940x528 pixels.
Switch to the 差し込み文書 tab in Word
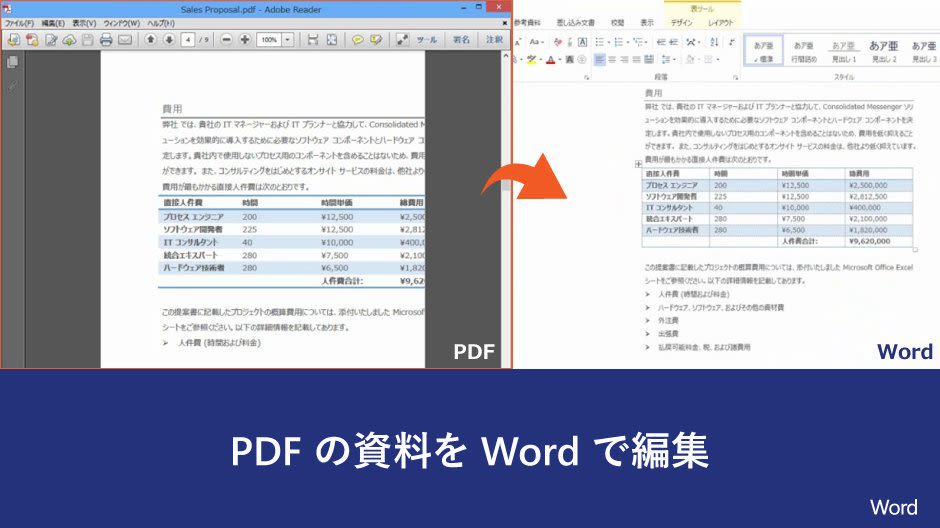576,22
